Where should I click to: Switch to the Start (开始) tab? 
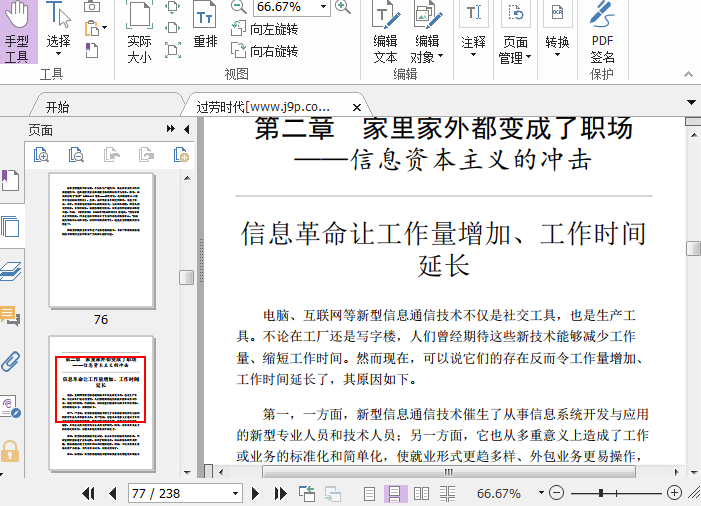[57, 107]
